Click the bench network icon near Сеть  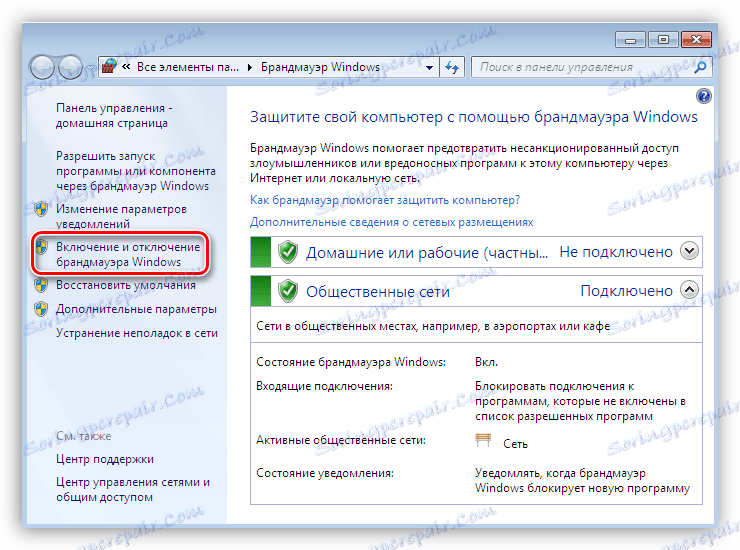483,440
